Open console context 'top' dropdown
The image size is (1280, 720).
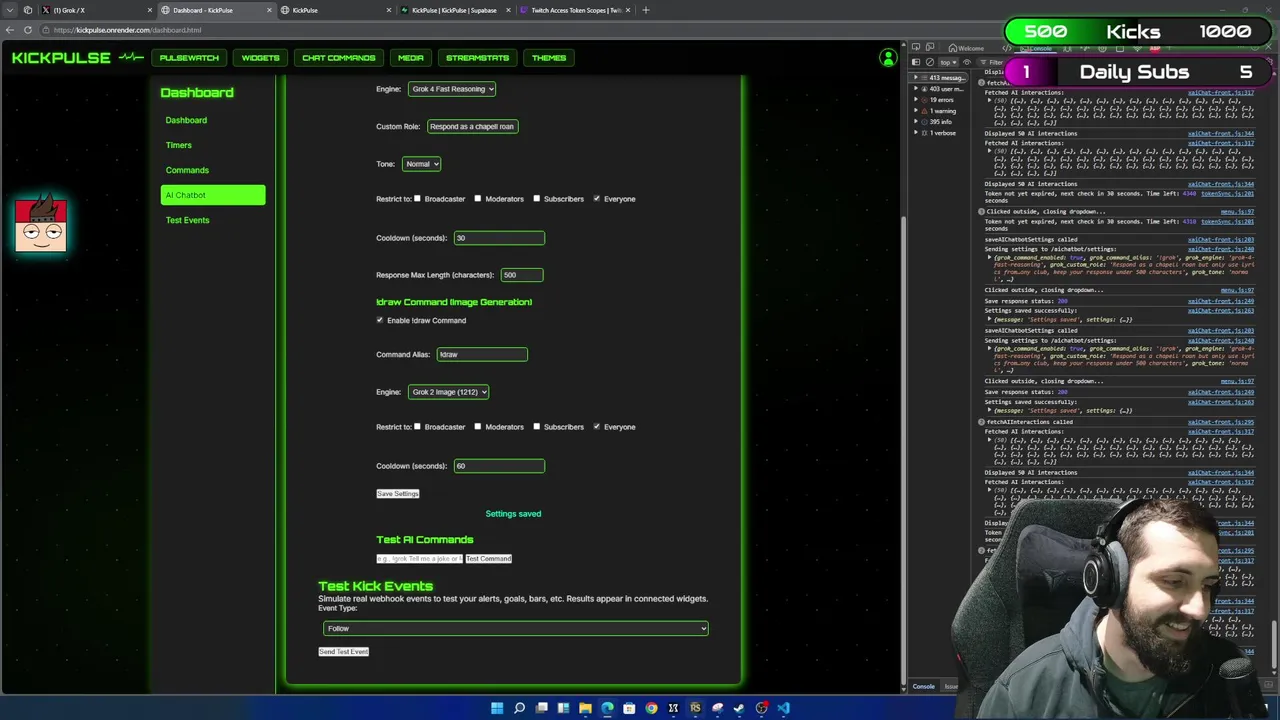click(949, 62)
